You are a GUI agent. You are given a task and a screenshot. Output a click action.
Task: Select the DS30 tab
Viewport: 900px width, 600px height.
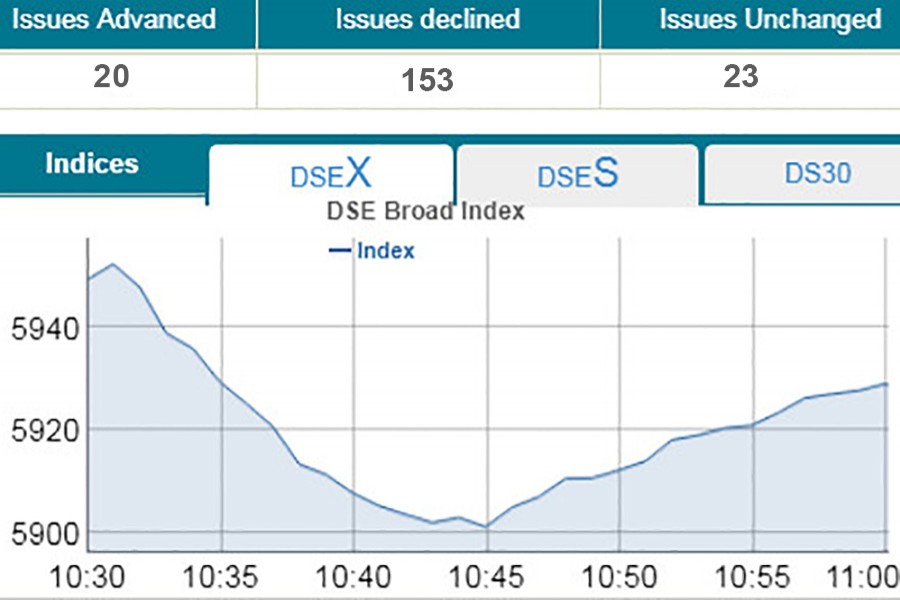click(817, 173)
